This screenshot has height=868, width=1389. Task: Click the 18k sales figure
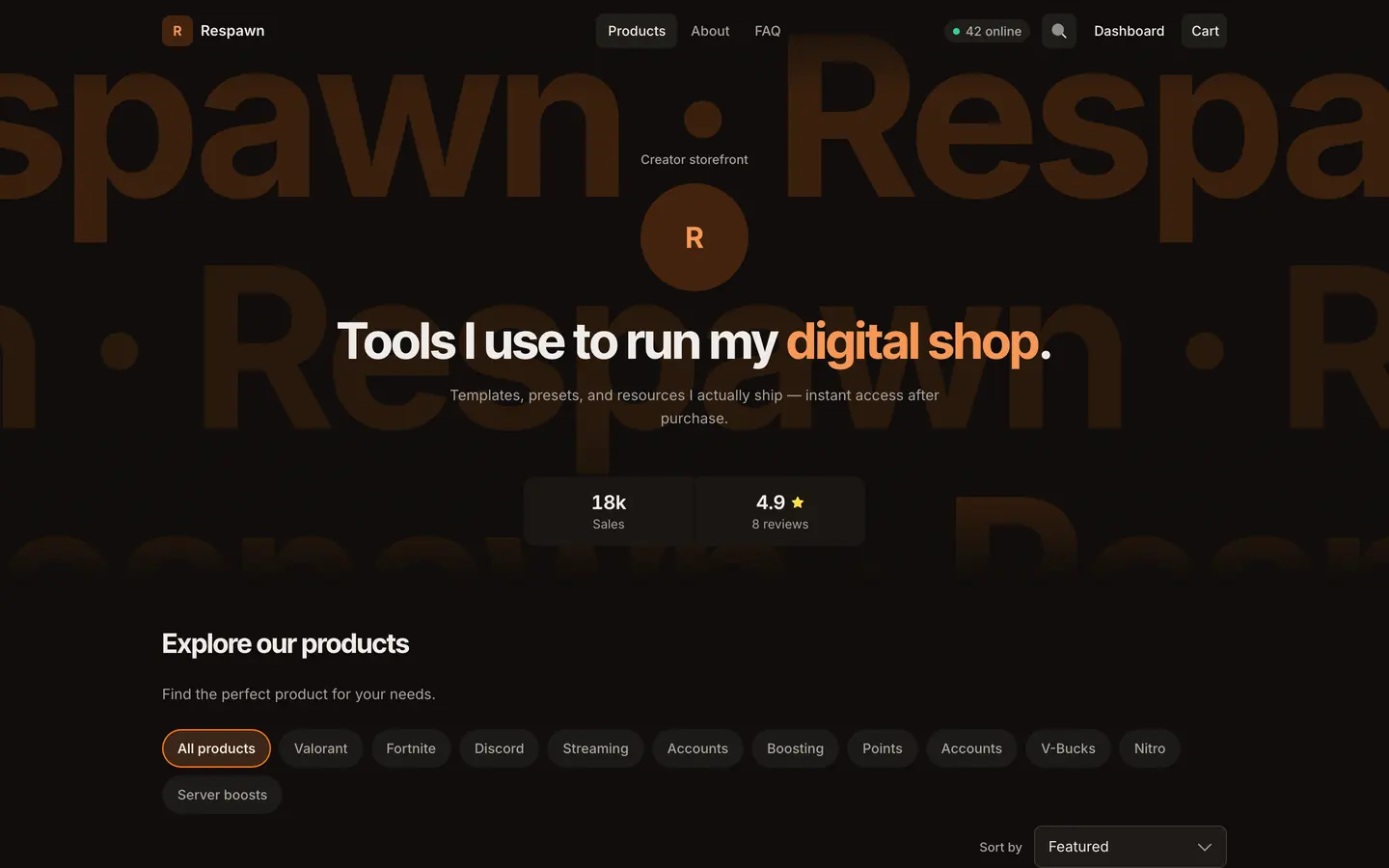[x=609, y=502]
